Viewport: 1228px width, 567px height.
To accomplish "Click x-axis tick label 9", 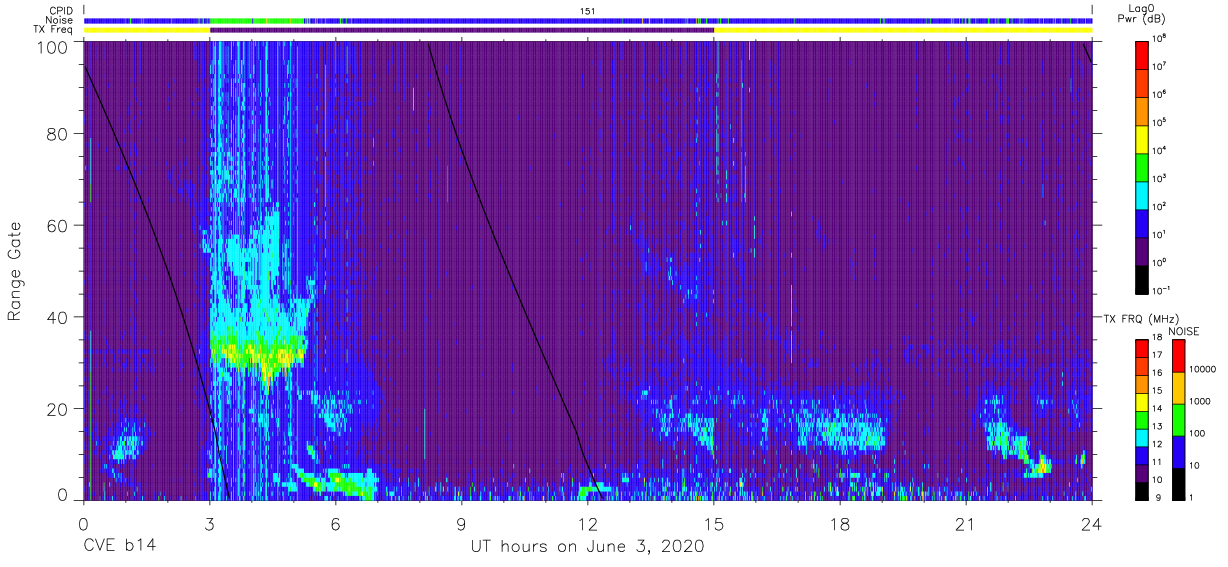I will [x=461, y=524].
